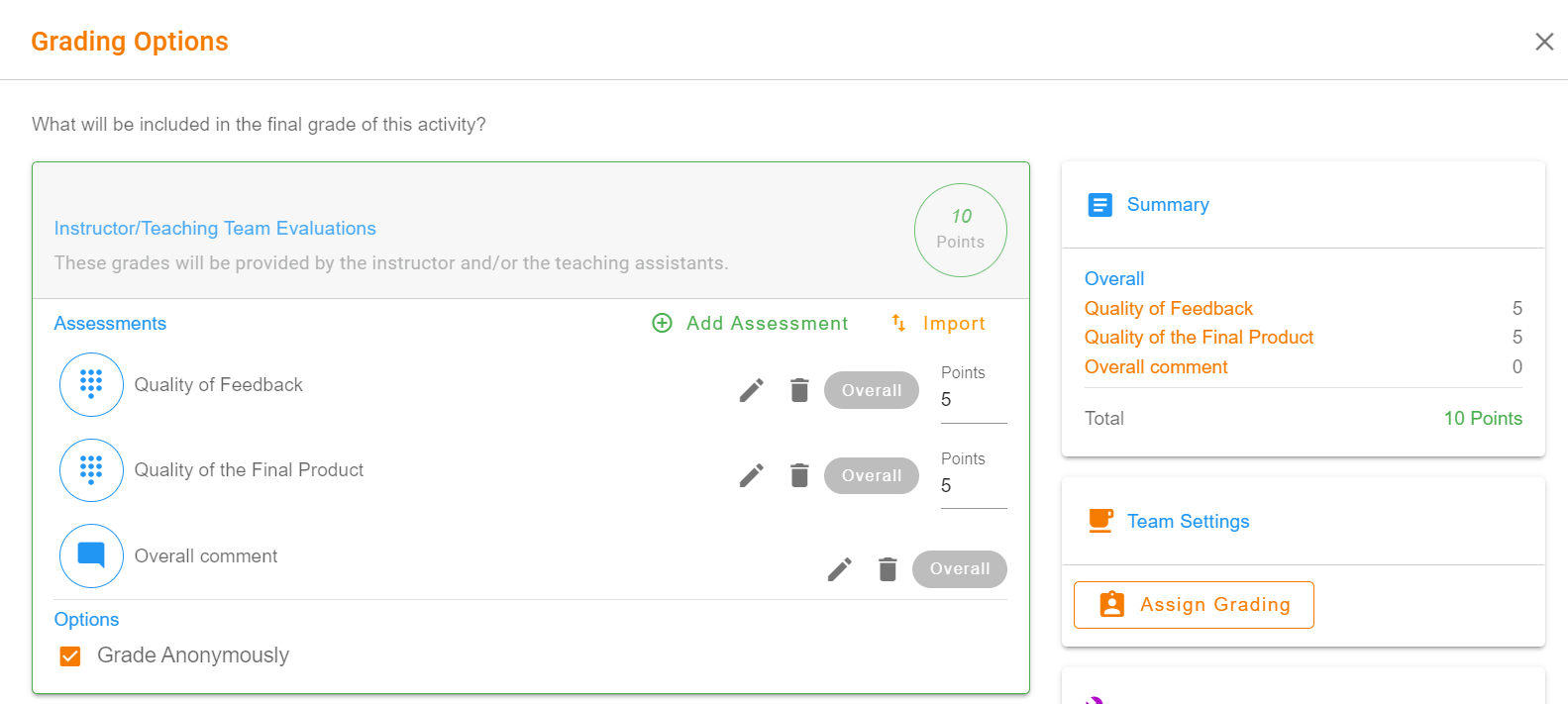Click the Team Settings cup icon
Screen dimensions: 1568x704
click(x=1099, y=521)
